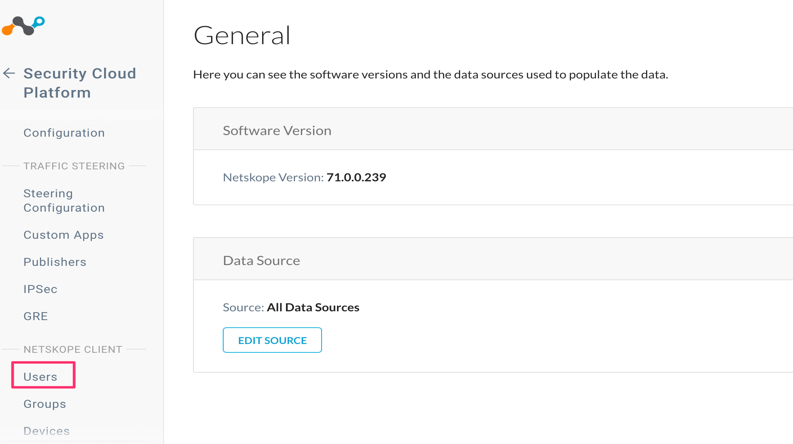The image size is (793, 444).
Task: Go to Steering Configuration
Action: tap(64, 201)
